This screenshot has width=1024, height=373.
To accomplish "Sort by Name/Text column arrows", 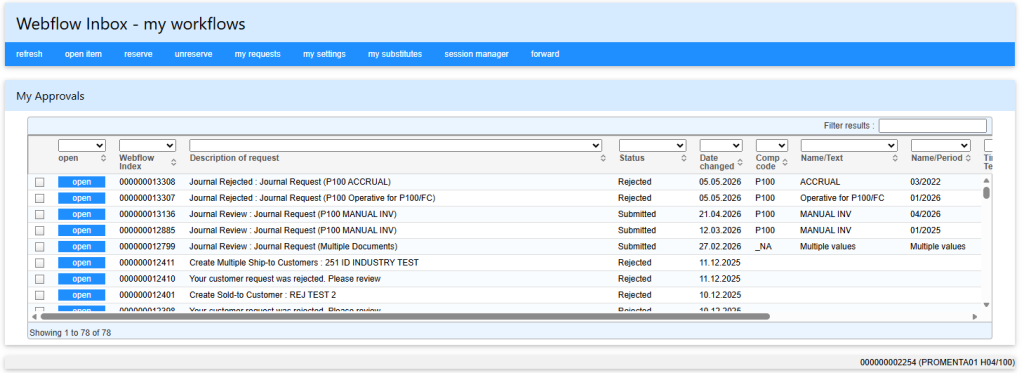I will click(x=895, y=158).
